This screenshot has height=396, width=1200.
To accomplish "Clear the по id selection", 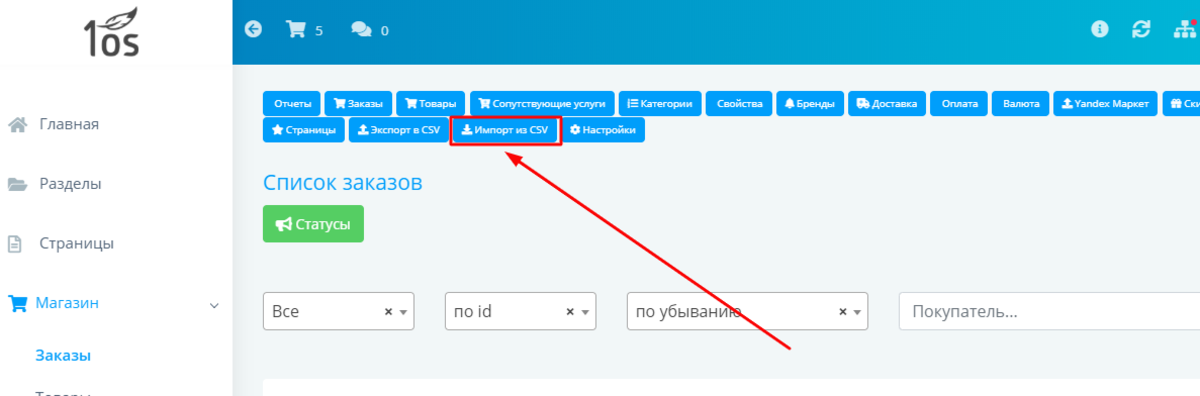I will tap(570, 311).
